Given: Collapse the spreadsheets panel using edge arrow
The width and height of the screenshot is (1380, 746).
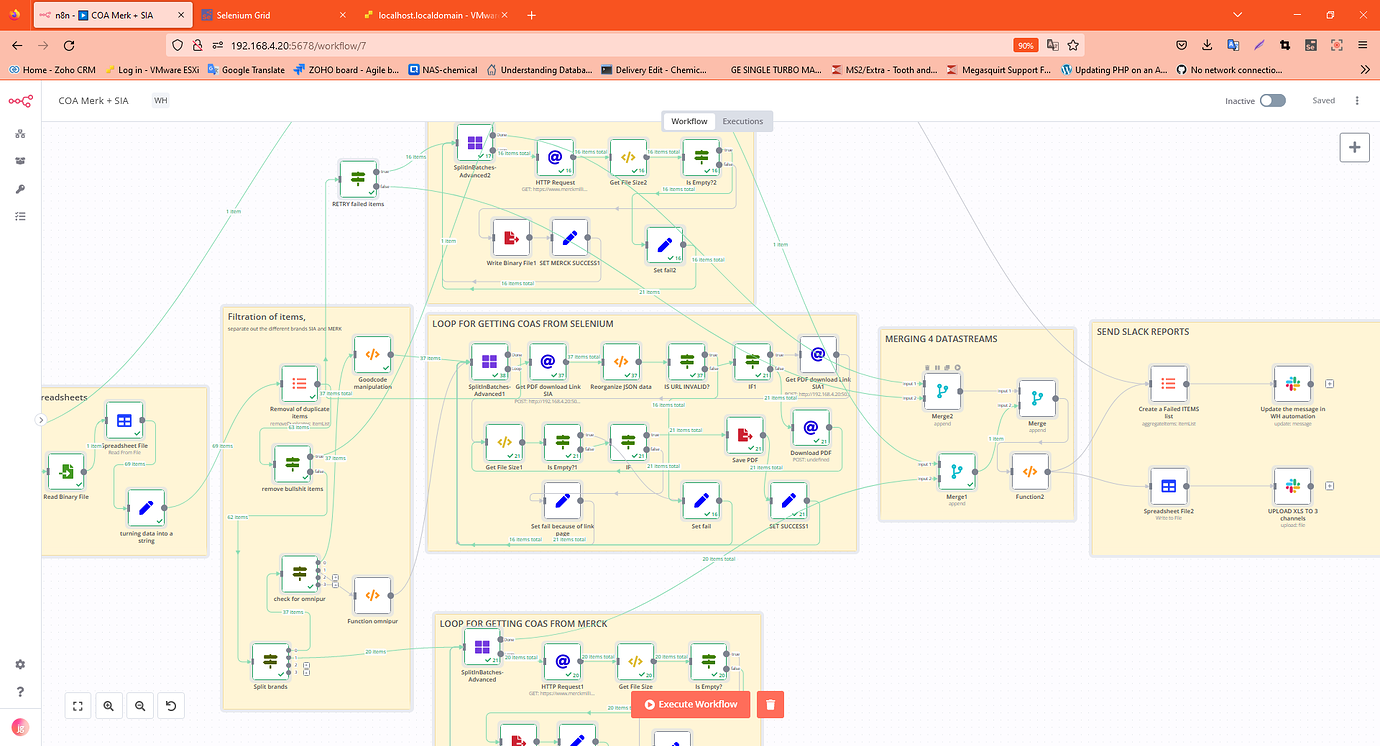Looking at the screenshot, I should [x=42, y=420].
